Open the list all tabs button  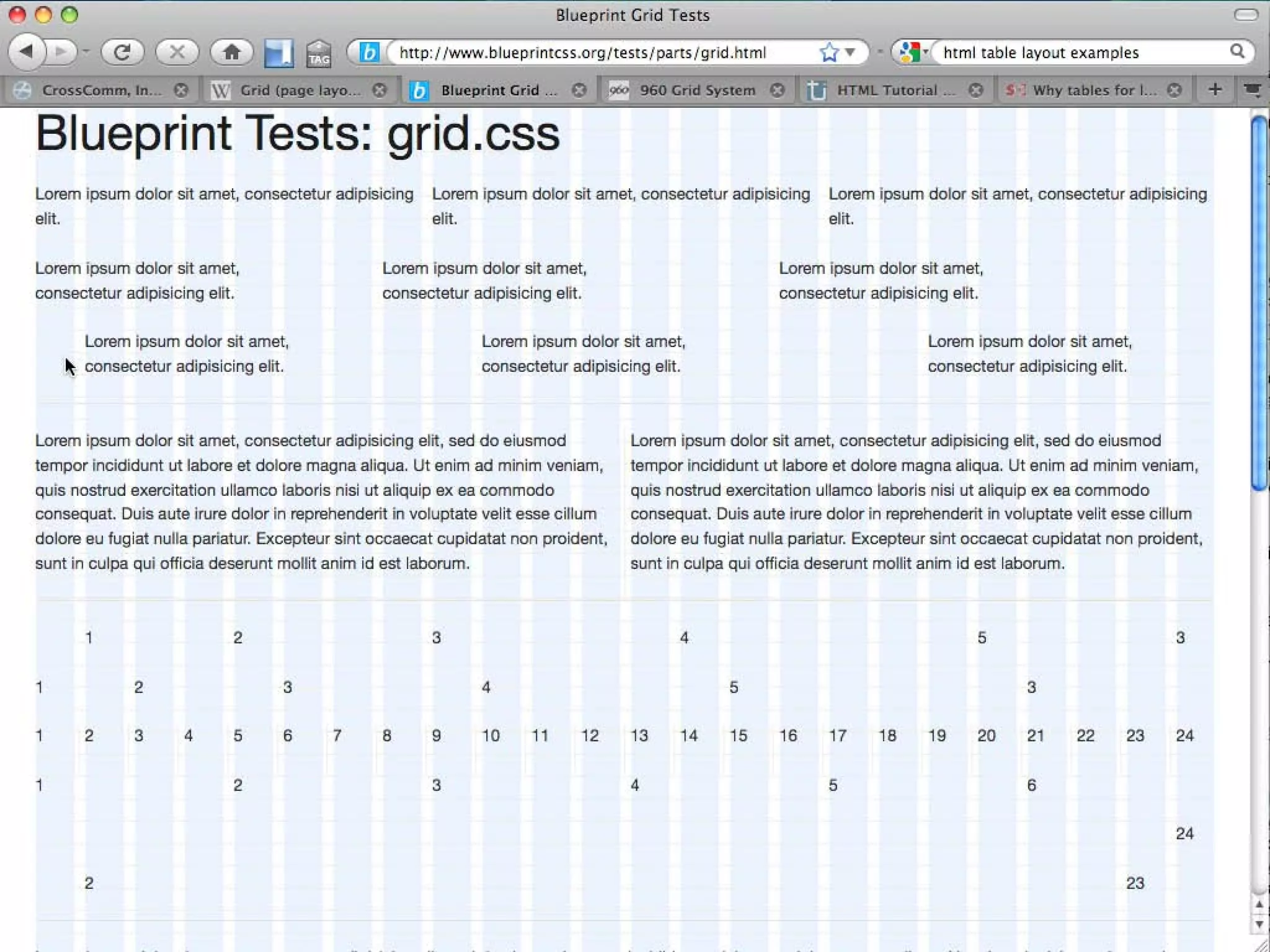click(1253, 90)
